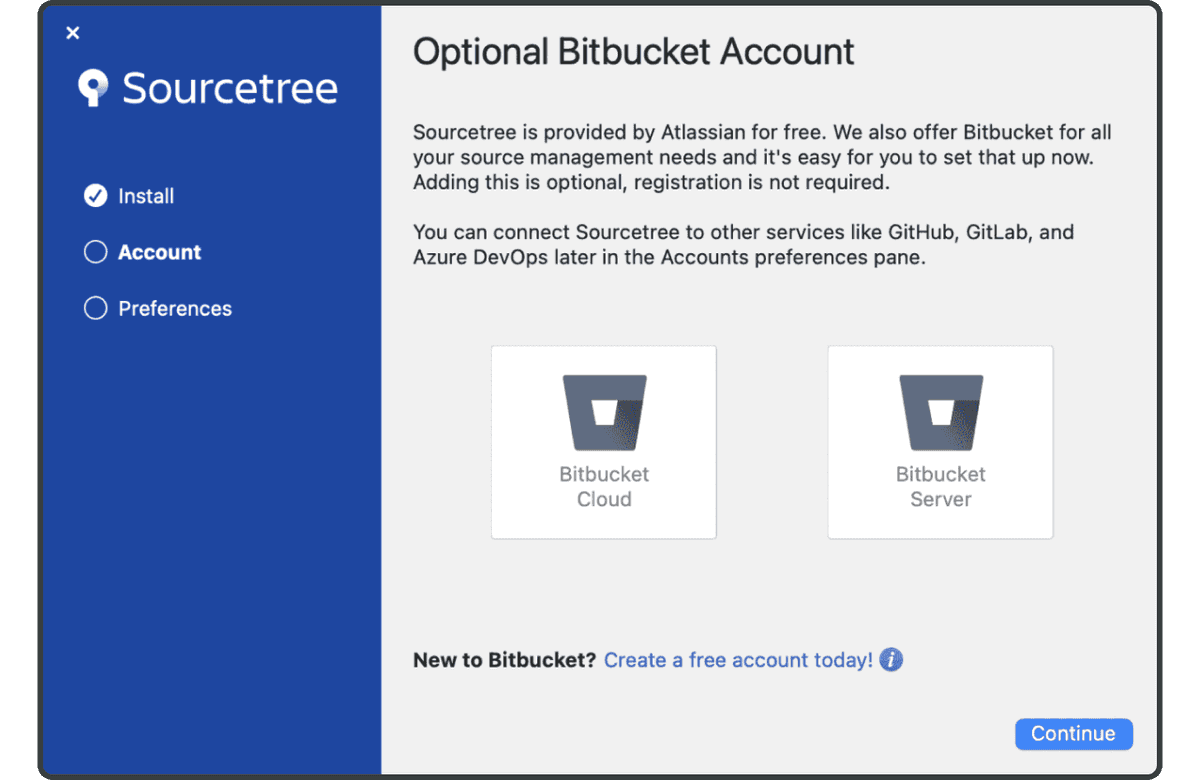Click the Preferences step label
The width and height of the screenshot is (1200, 780).
pyautogui.click(x=175, y=308)
